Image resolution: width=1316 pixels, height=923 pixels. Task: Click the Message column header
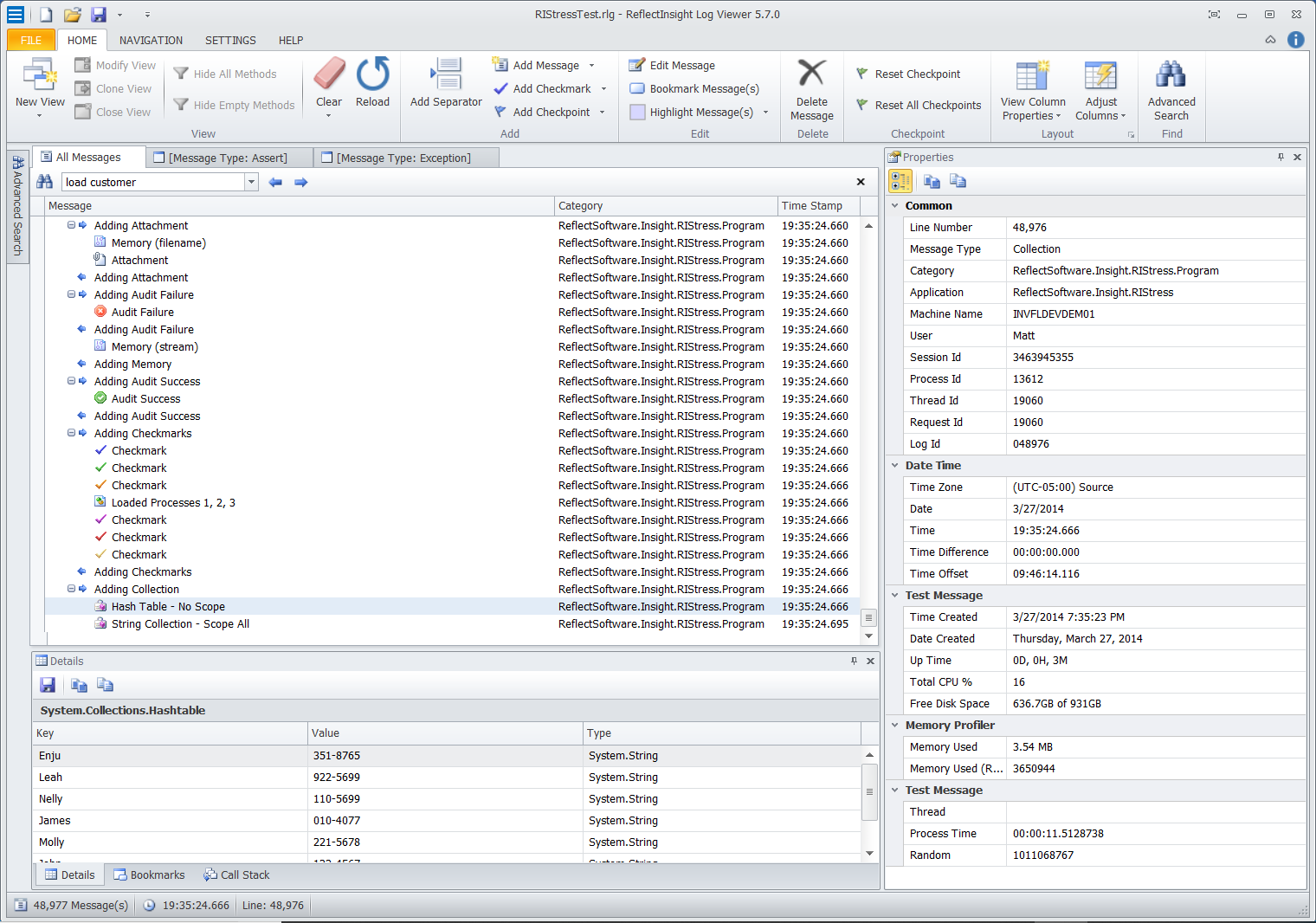[x=300, y=205]
